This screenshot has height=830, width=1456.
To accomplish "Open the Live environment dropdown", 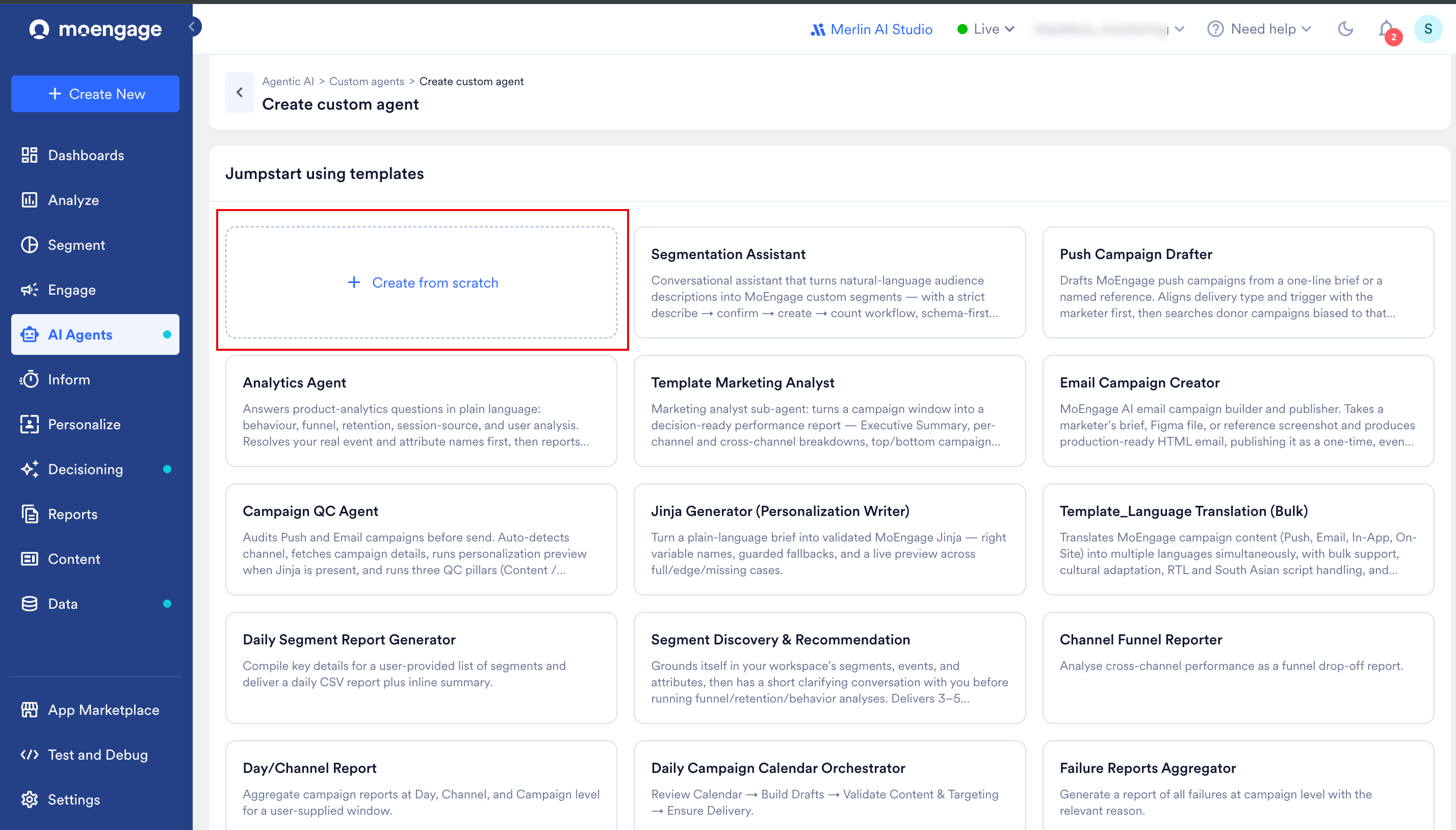I will click(986, 29).
